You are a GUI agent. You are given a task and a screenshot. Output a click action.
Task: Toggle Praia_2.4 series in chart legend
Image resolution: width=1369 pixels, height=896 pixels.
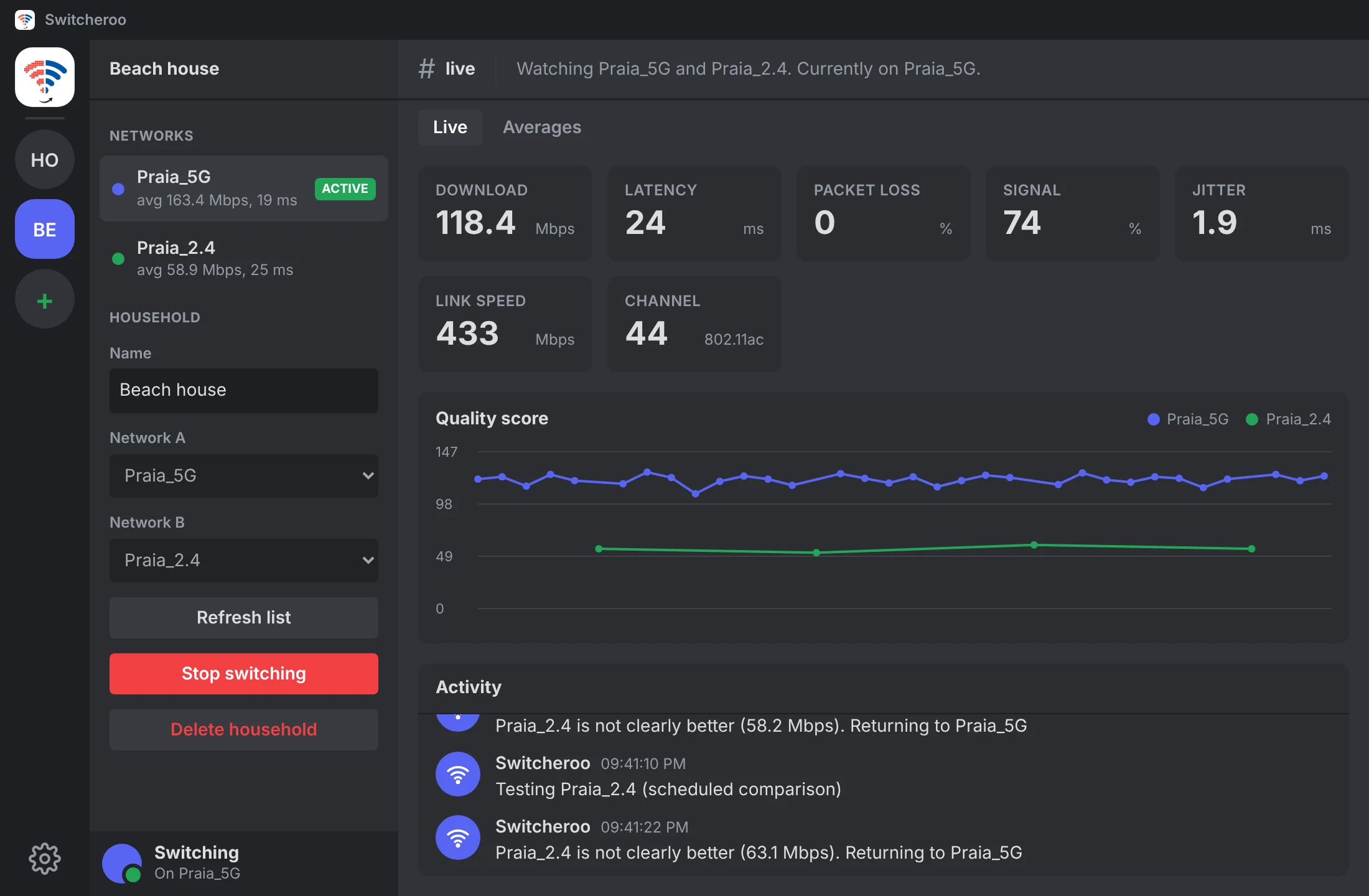[1288, 419]
